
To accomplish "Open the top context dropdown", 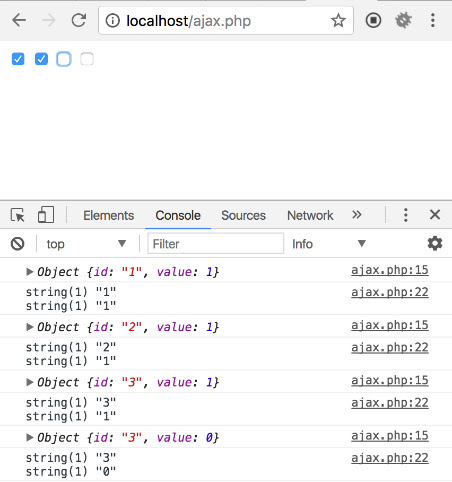I will [86, 244].
